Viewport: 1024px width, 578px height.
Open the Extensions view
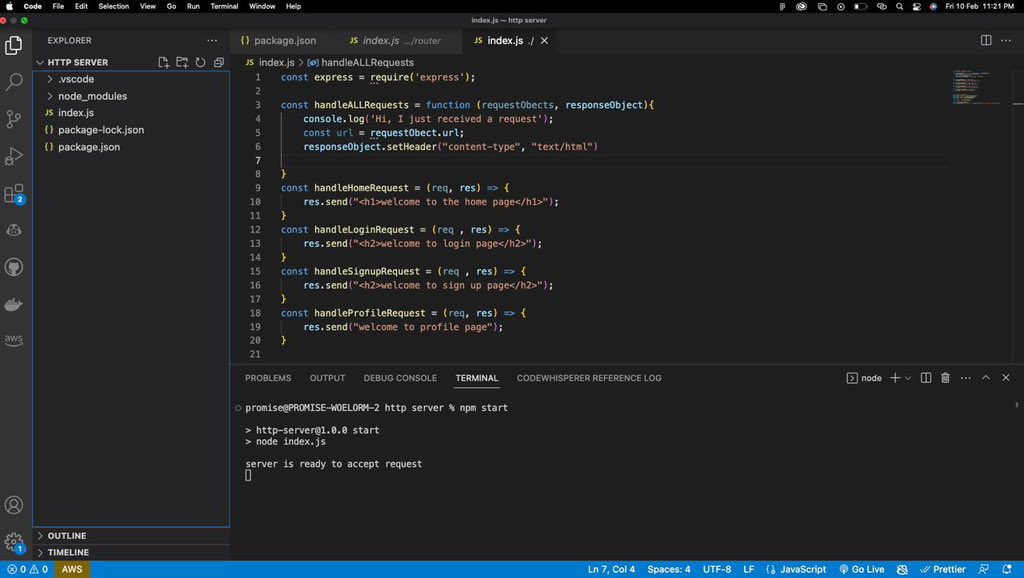tap(14, 193)
